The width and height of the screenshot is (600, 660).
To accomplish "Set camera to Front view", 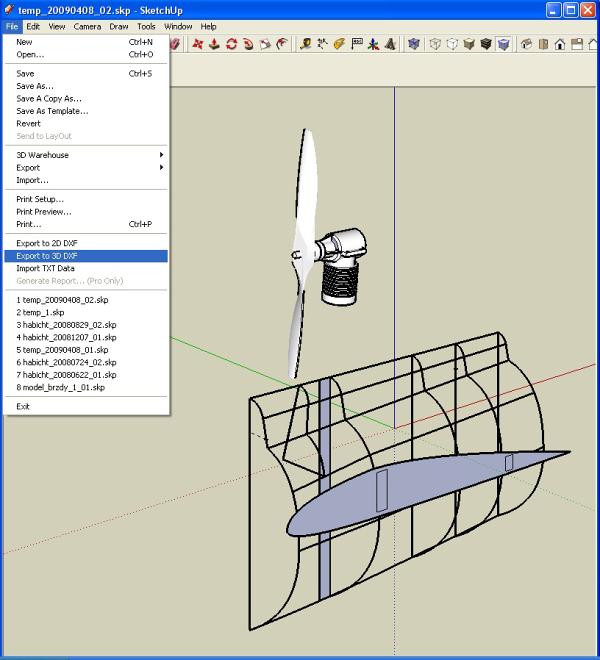I will [560, 44].
